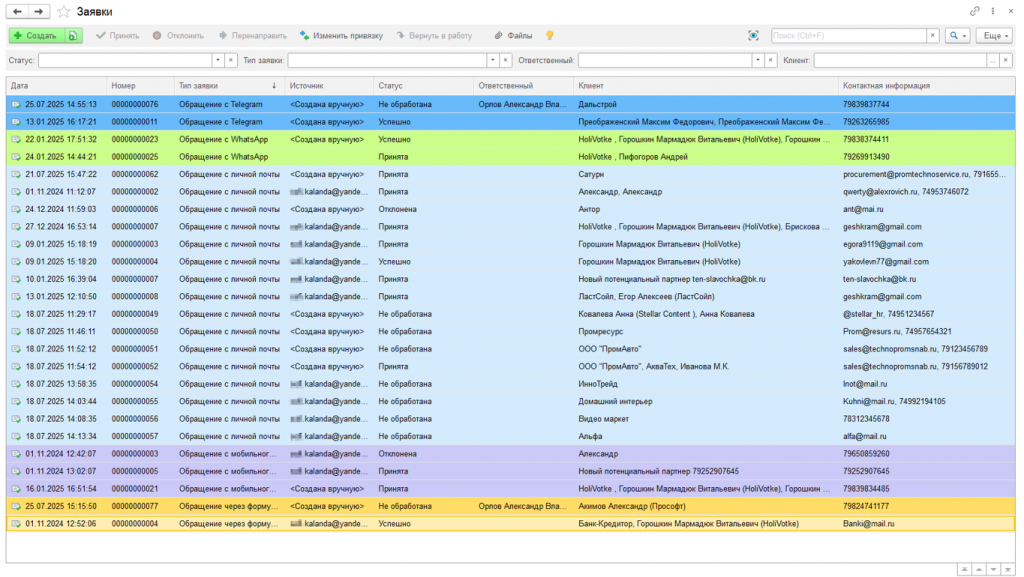The height and width of the screenshot is (577, 1024).
Task: Click the search field Поиск (Ctrl+F)
Action: click(x=848, y=35)
